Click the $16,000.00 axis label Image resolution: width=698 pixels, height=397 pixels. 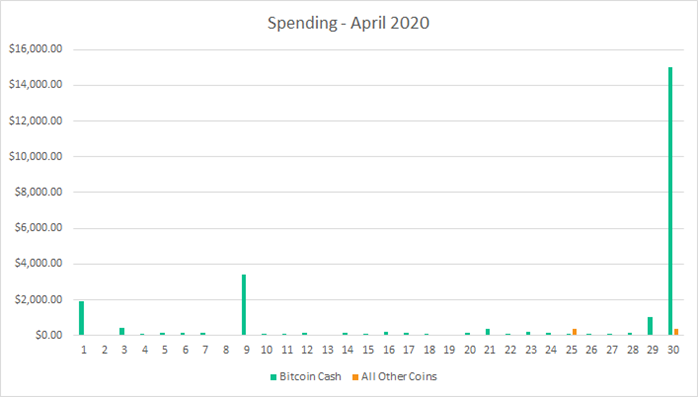tap(36, 49)
